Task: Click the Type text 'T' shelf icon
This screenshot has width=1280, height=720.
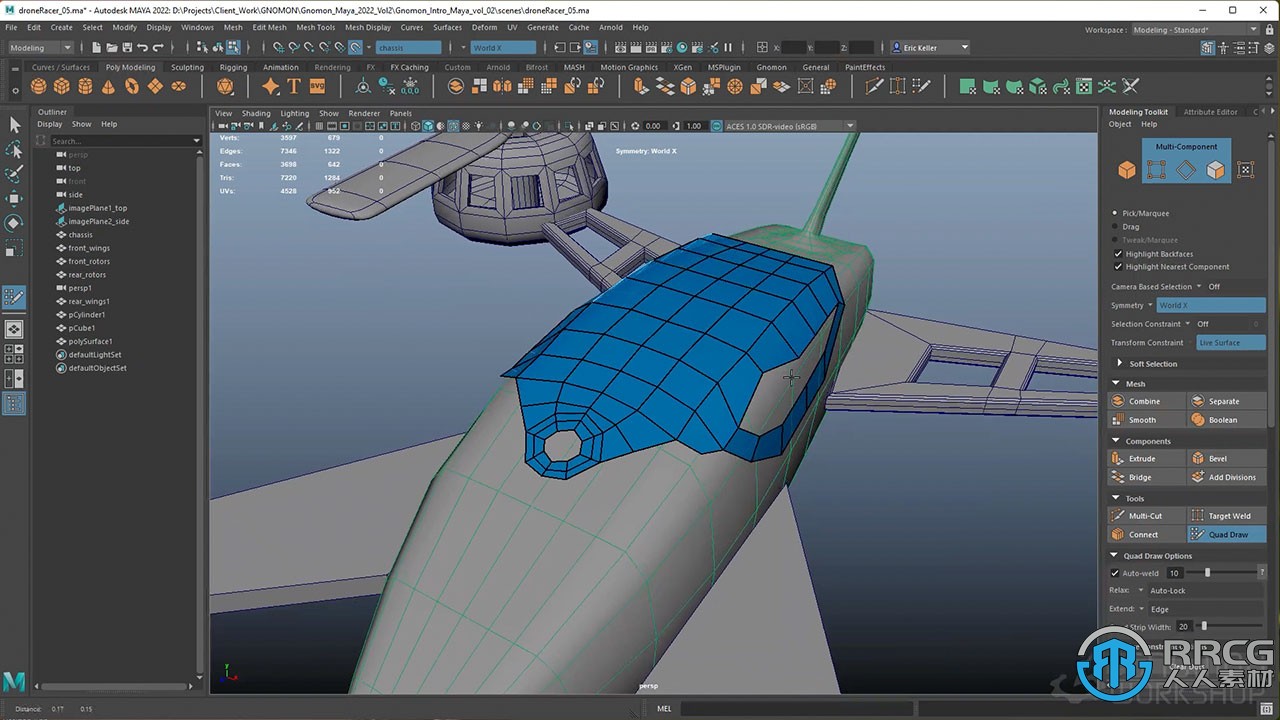Action: (294, 86)
